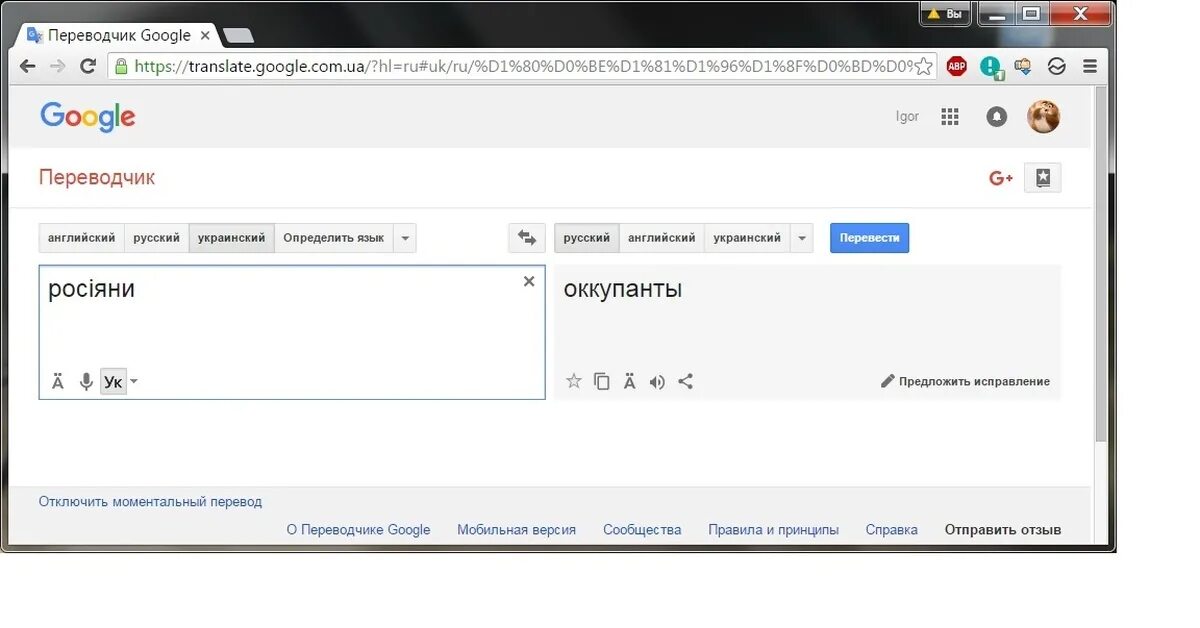
Task: Open the ABP Adblock Plus extension icon
Action: 957,67
